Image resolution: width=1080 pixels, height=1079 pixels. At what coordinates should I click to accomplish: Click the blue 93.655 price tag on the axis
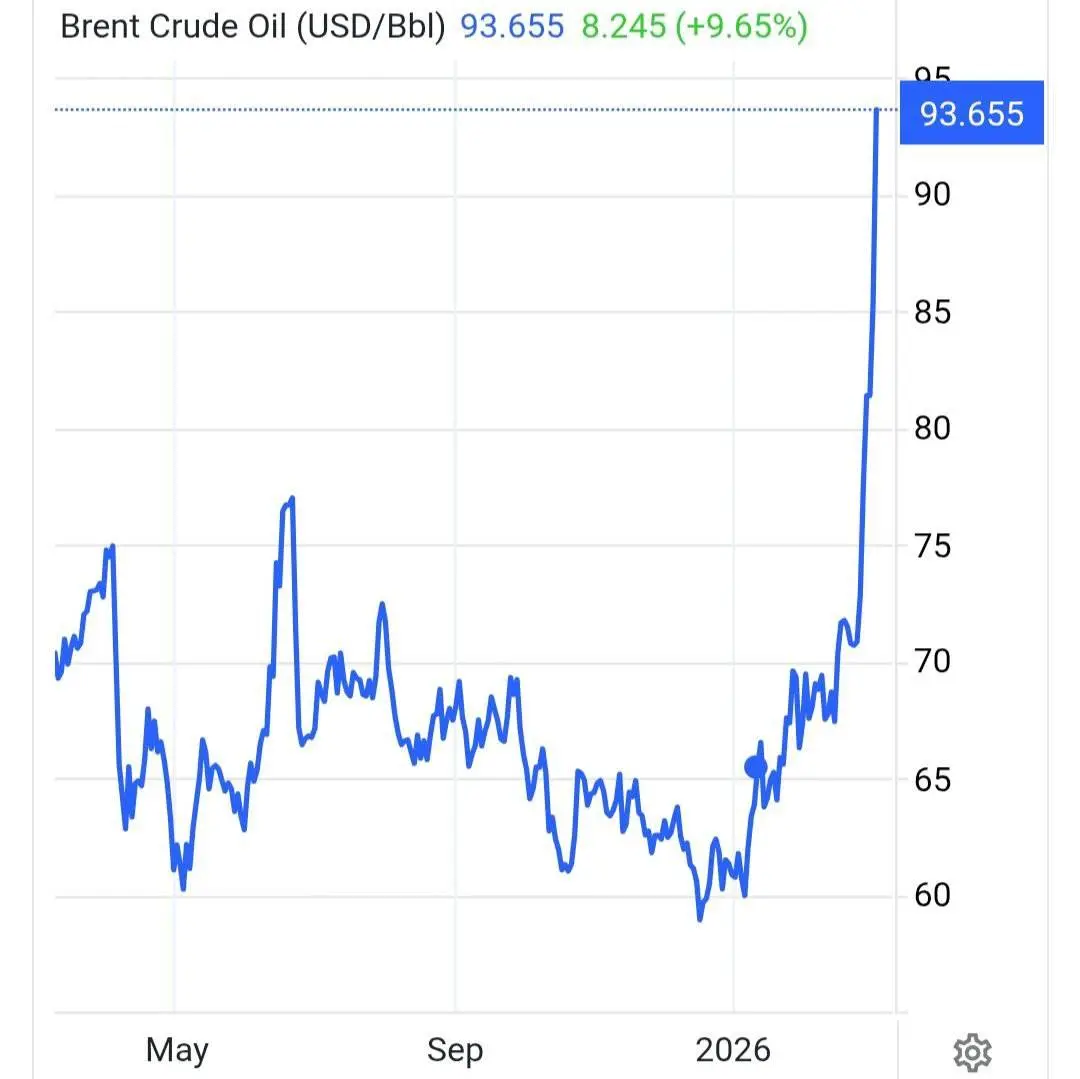click(971, 113)
